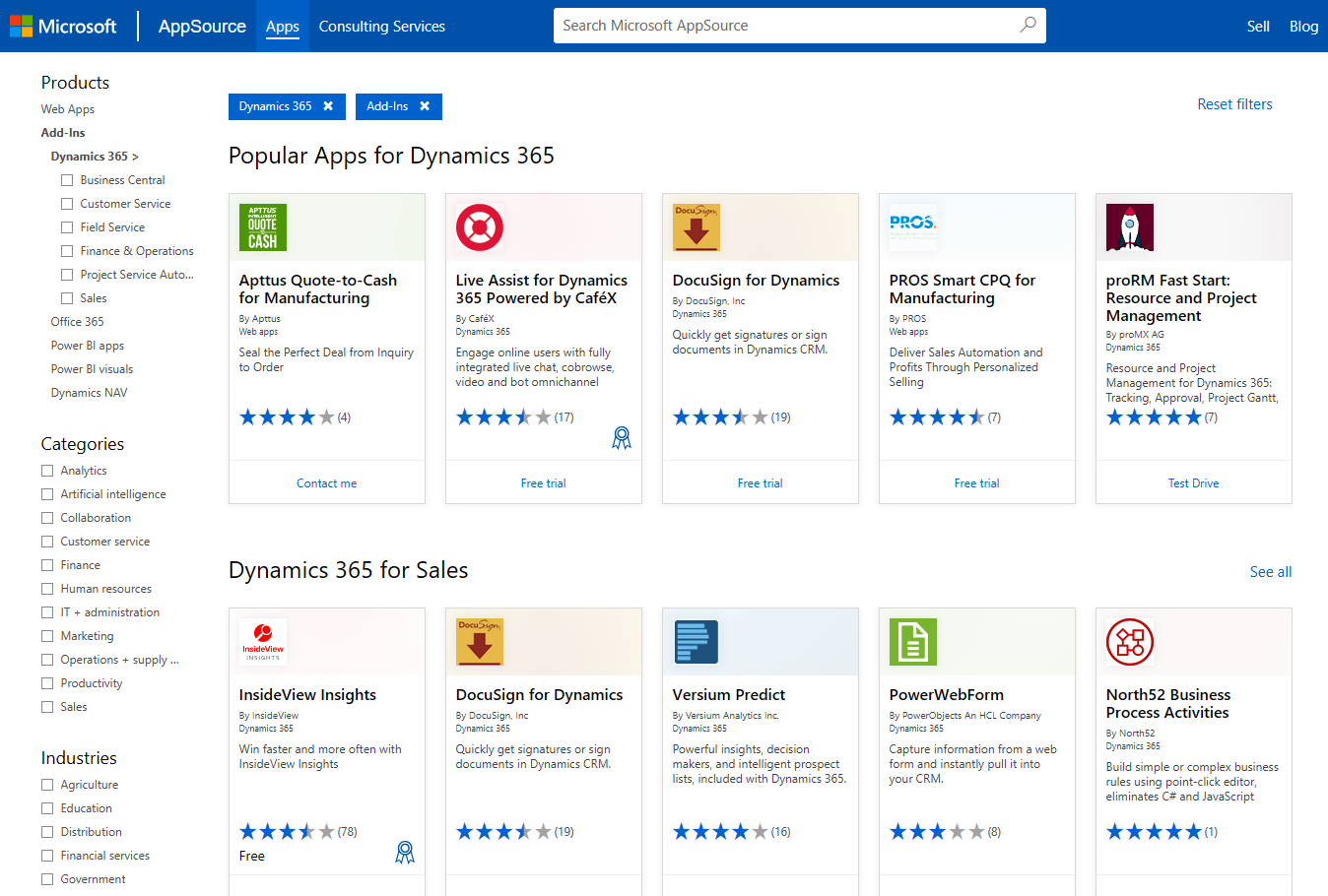Click Free trial on PROS Smart CPQ card
Image resolution: width=1328 pixels, height=896 pixels.
point(977,483)
